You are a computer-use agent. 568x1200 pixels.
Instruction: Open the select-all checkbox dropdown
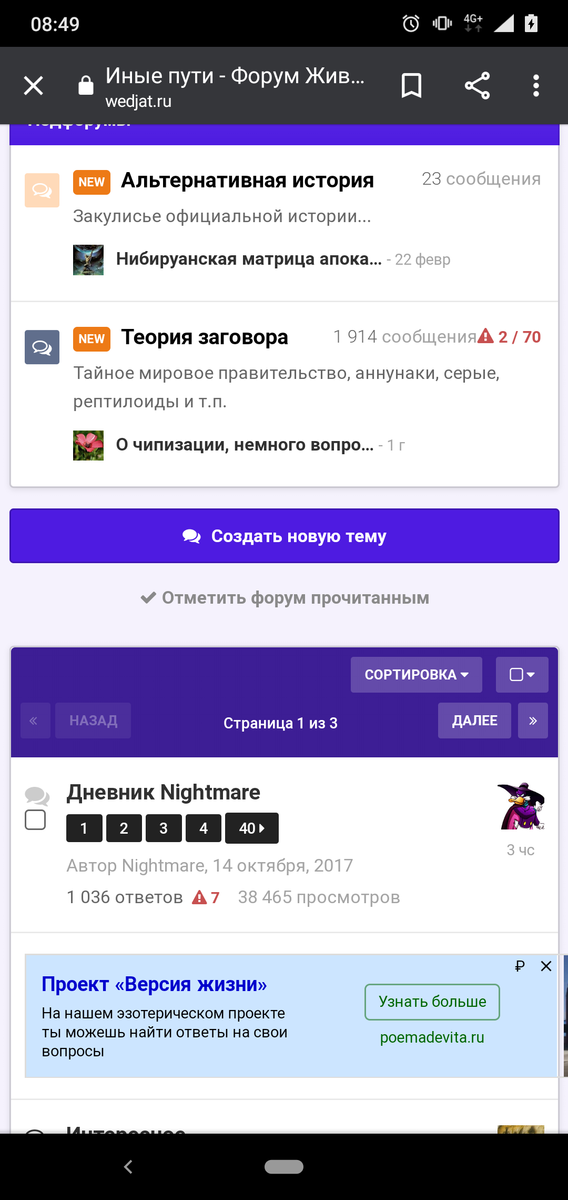[522, 675]
